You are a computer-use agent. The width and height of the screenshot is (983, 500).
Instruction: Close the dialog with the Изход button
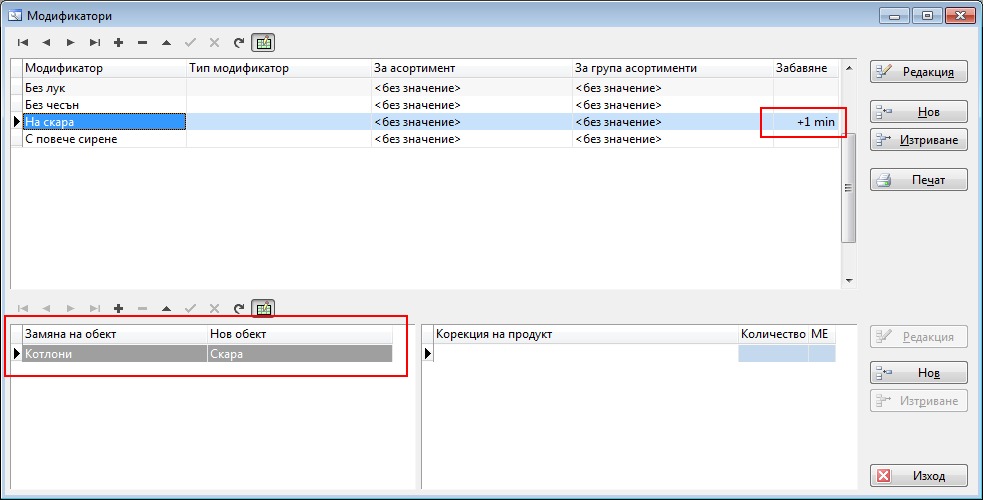click(919, 475)
